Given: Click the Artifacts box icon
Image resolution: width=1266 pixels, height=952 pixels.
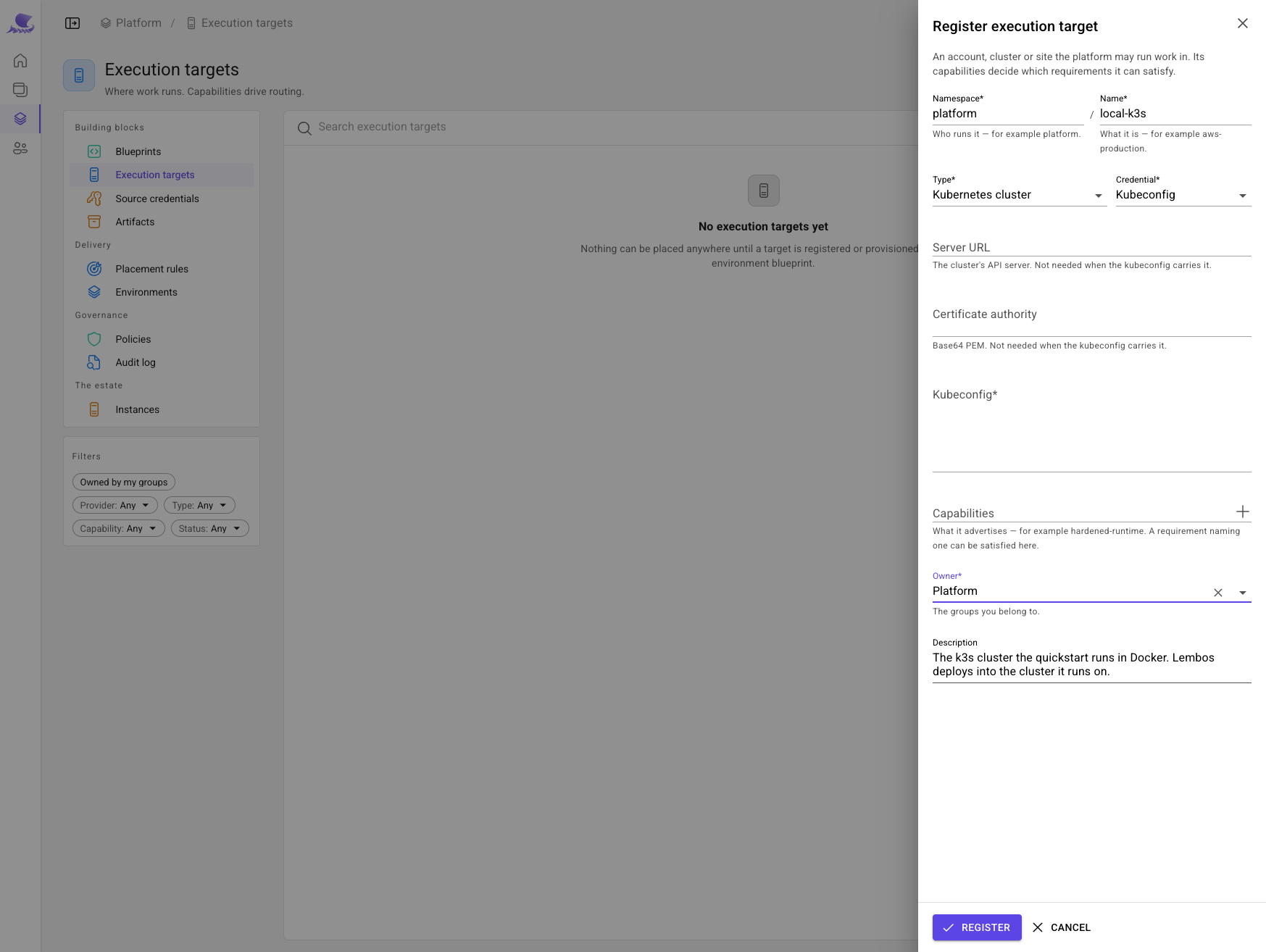Looking at the screenshot, I should pos(94,222).
